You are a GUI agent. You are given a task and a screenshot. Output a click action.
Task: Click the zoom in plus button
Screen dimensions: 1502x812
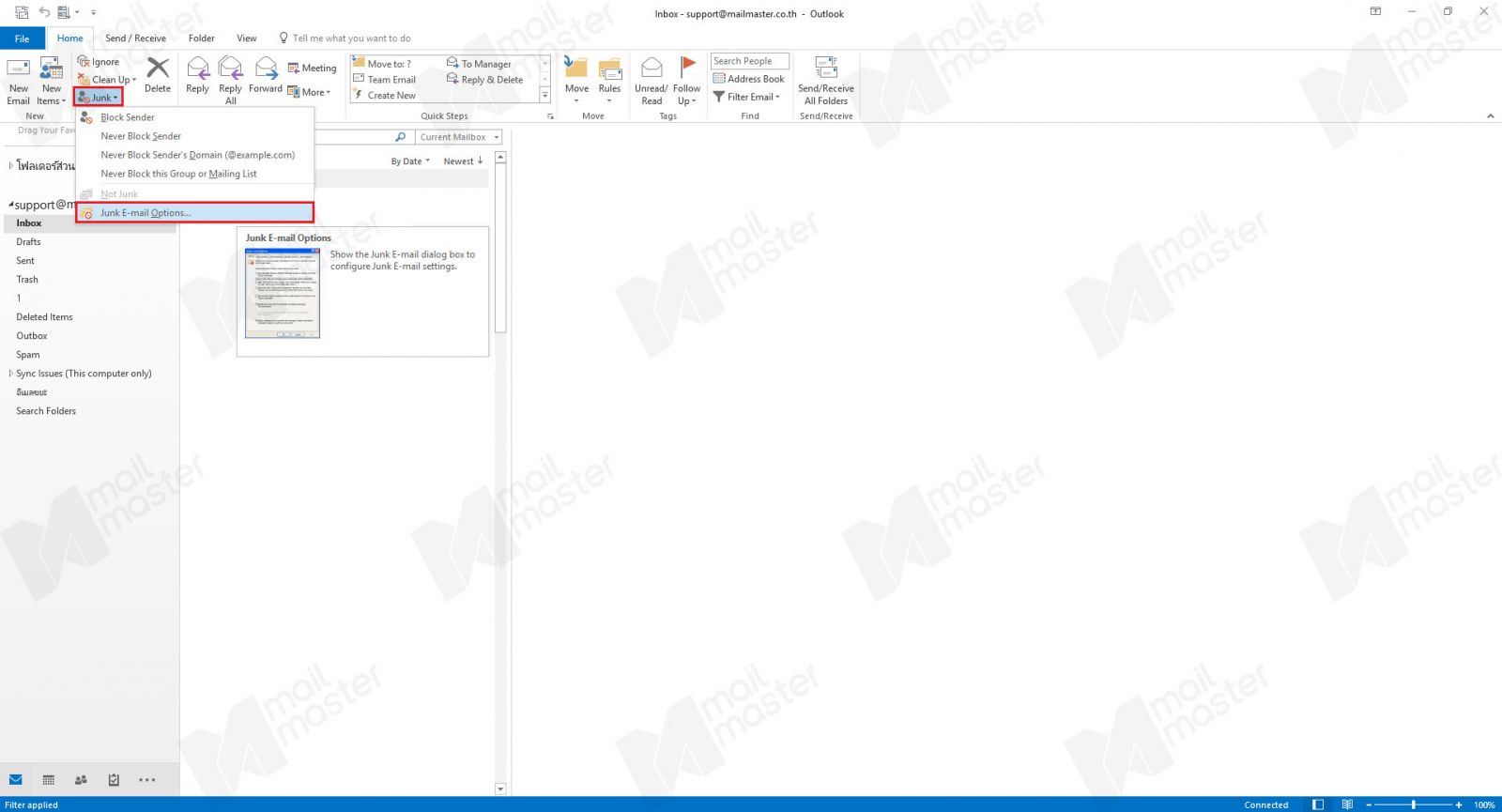pyautogui.click(x=1459, y=804)
